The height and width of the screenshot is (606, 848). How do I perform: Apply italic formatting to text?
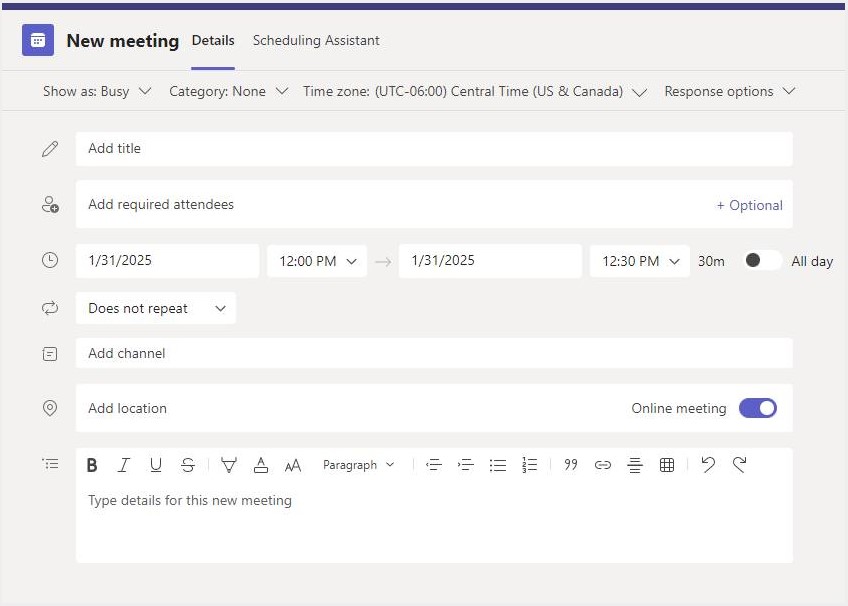124,465
